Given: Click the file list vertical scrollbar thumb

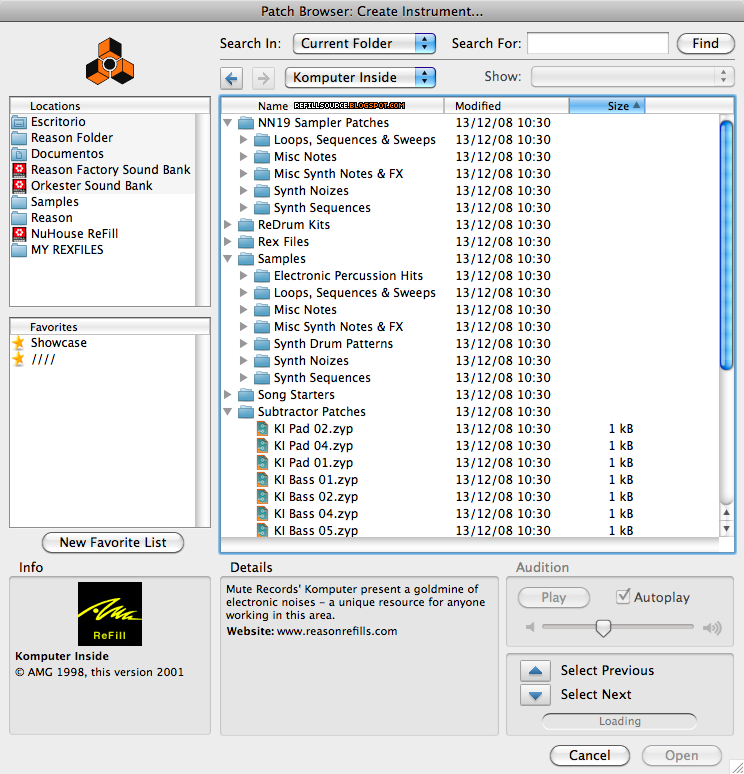Looking at the screenshot, I should (726, 244).
